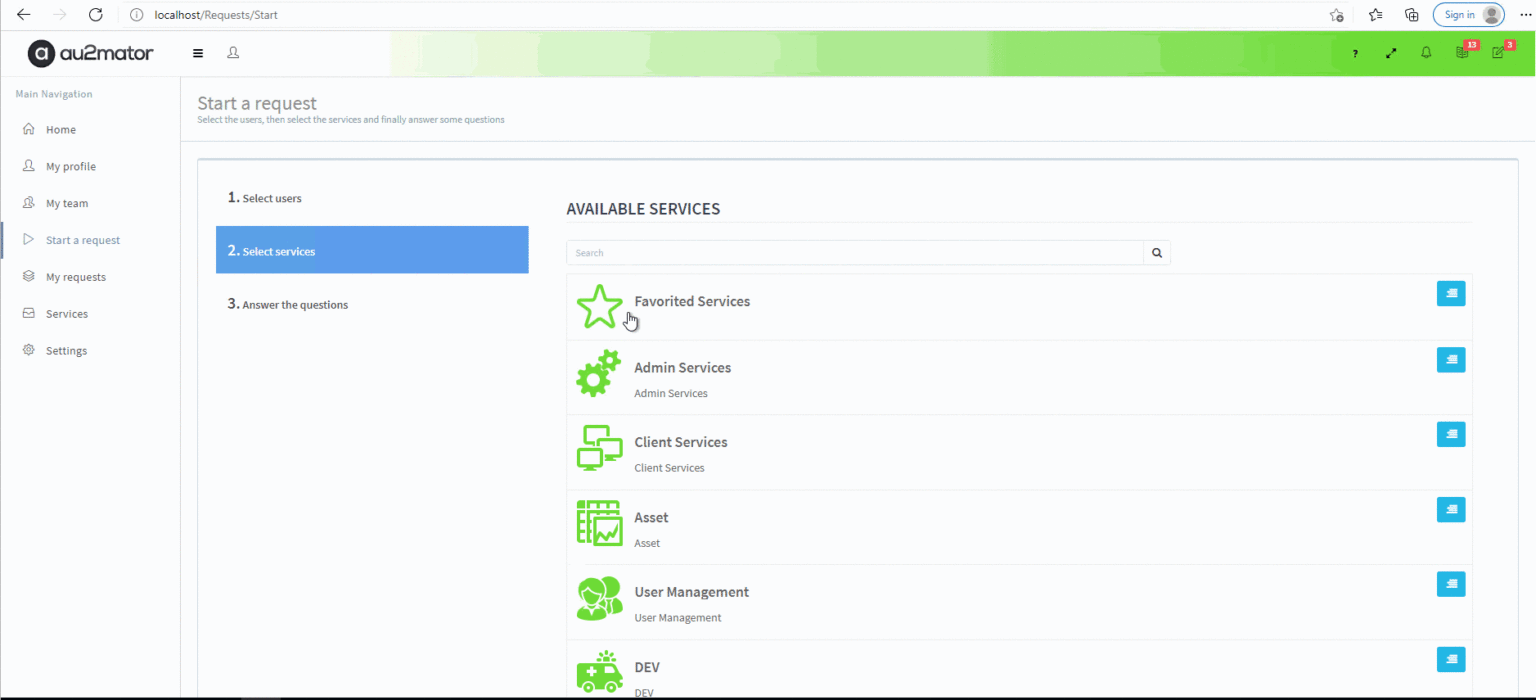Click the help question mark icon
This screenshot has width=1536, height=700.
(1355, 53)
